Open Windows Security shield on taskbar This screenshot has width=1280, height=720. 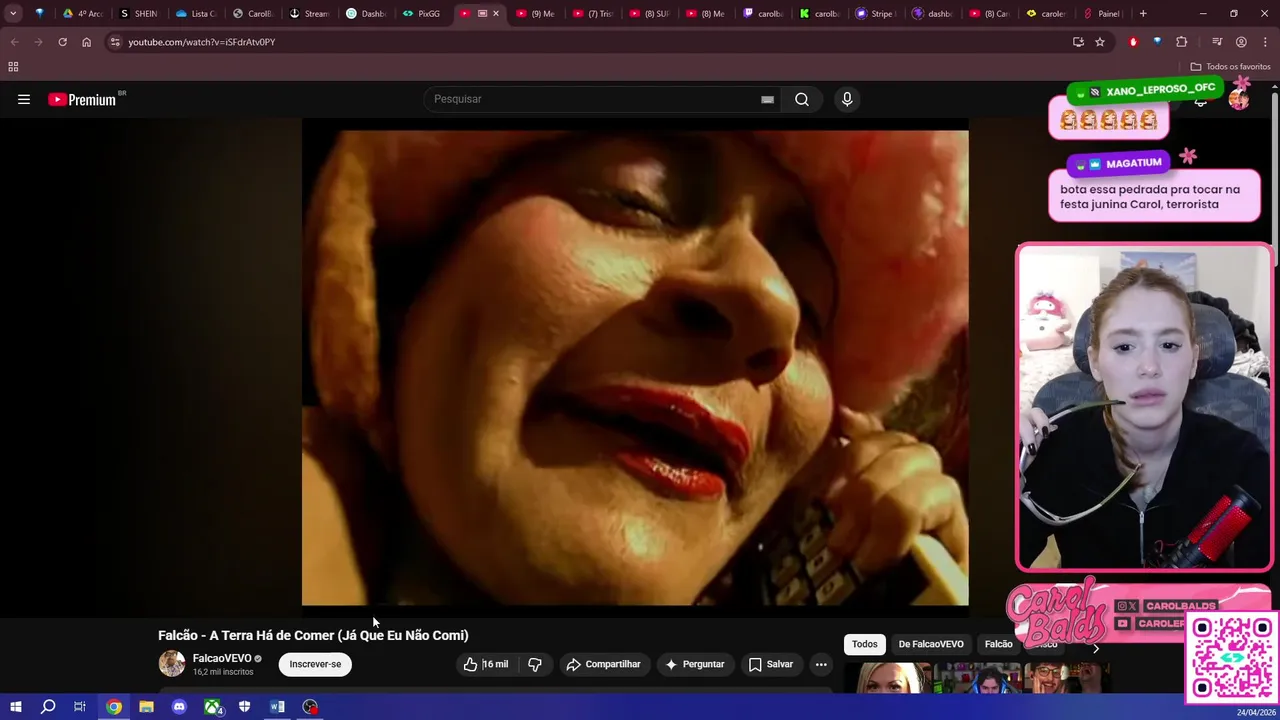tap(245, 707)
